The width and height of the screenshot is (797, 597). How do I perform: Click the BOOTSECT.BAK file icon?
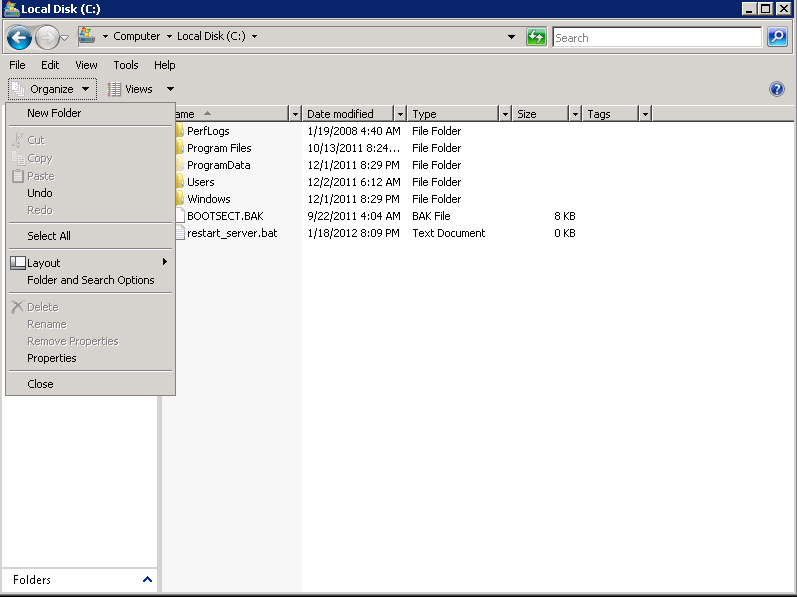coord(179,216)
